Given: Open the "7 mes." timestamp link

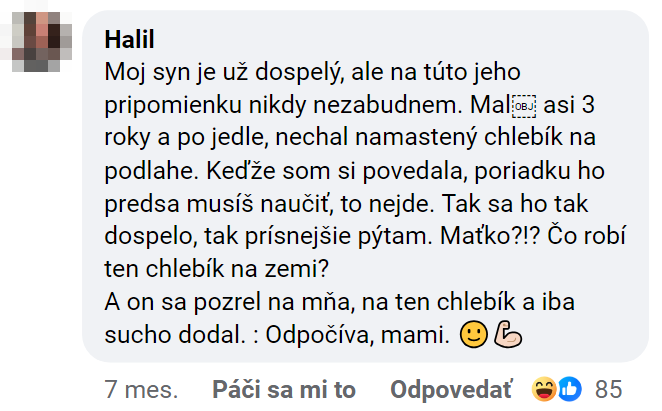Looking at the screenshot, I should [x=141, y=388].
